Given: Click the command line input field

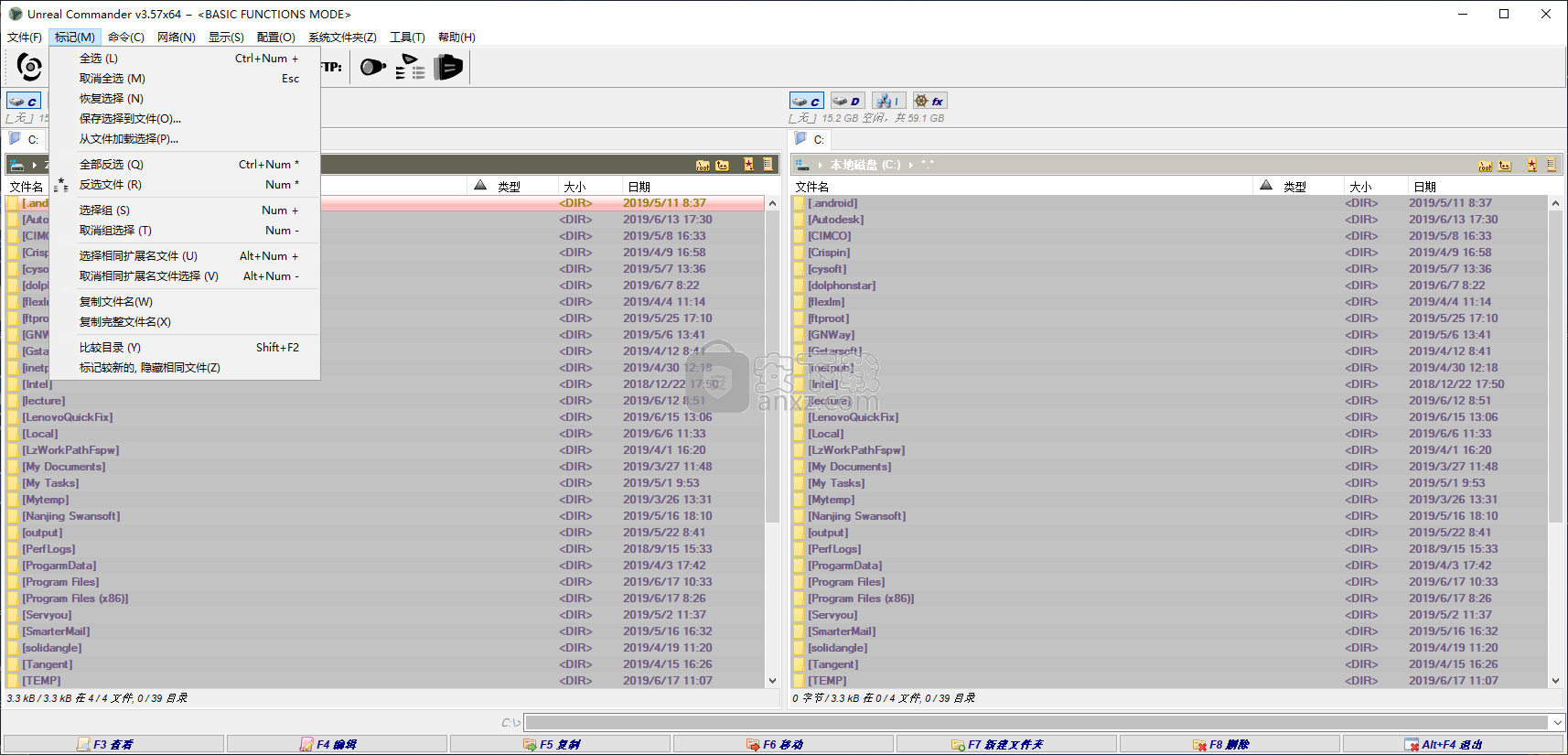Looking at the screenshot, I should pyautogui.click(x=1037, y=723).
